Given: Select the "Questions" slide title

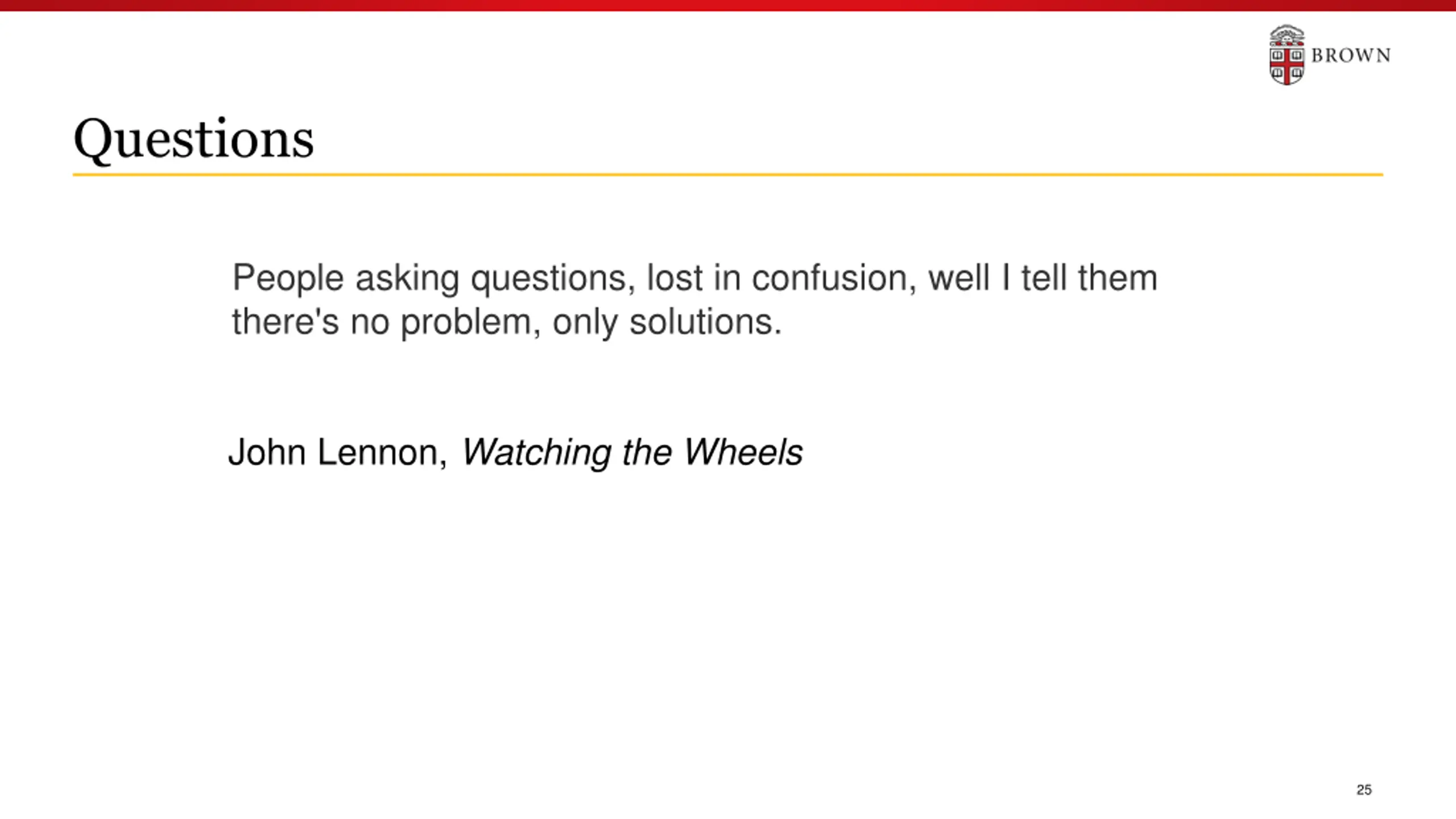Looking at the screenshot, I should coord(193,139).
